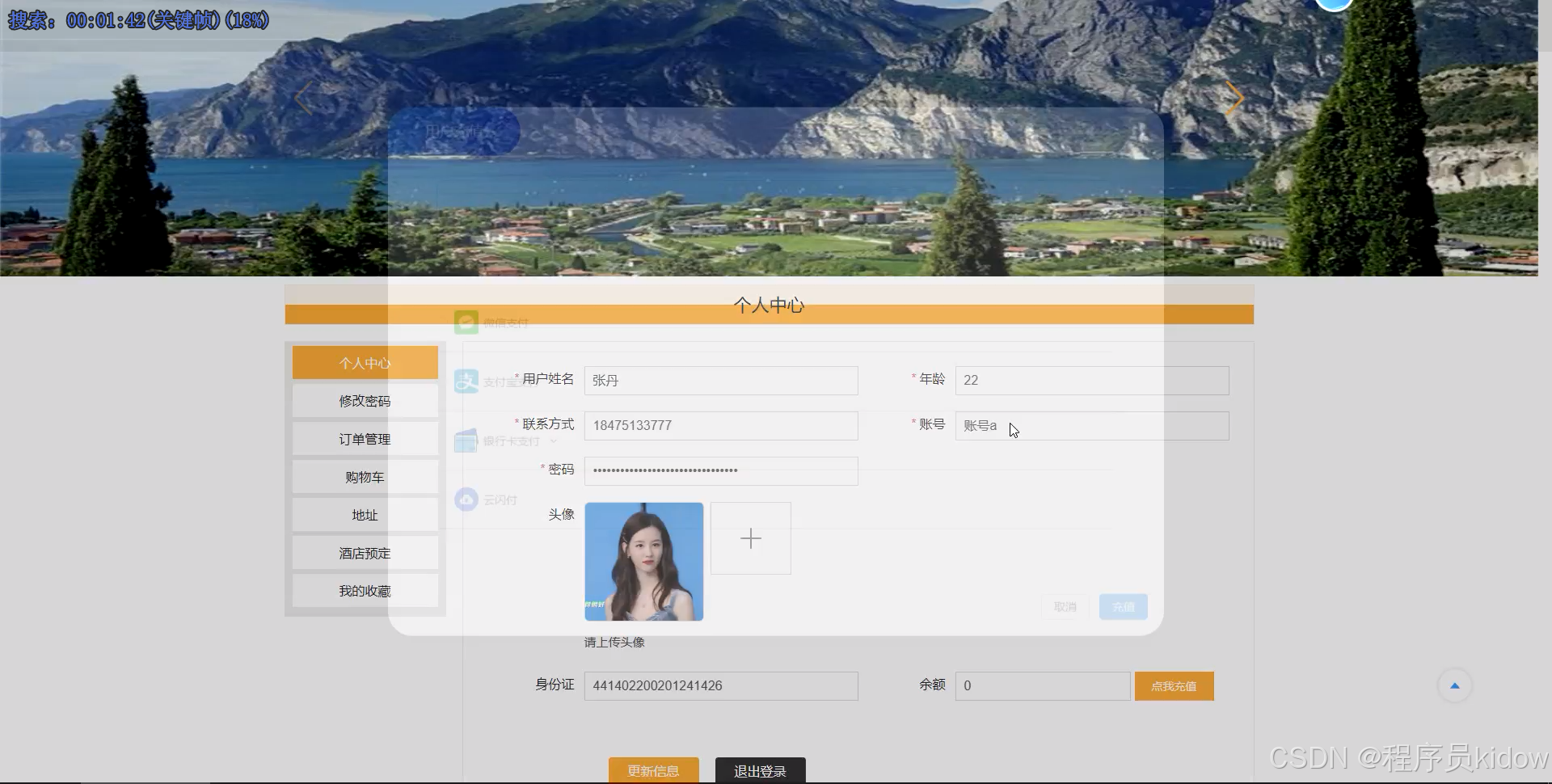The image size is (1552, 784).
Task: Focus the 年龄 field showing 22
Action: tap(1092, 381)
